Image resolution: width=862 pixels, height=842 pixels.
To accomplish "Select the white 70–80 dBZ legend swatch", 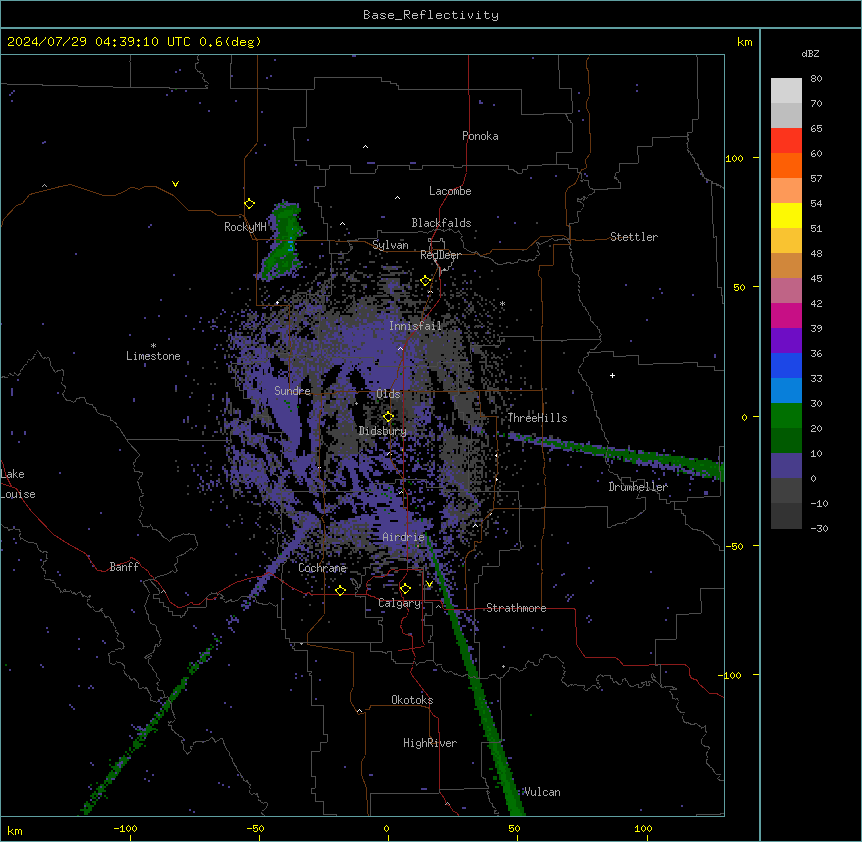I will point(786,91).
